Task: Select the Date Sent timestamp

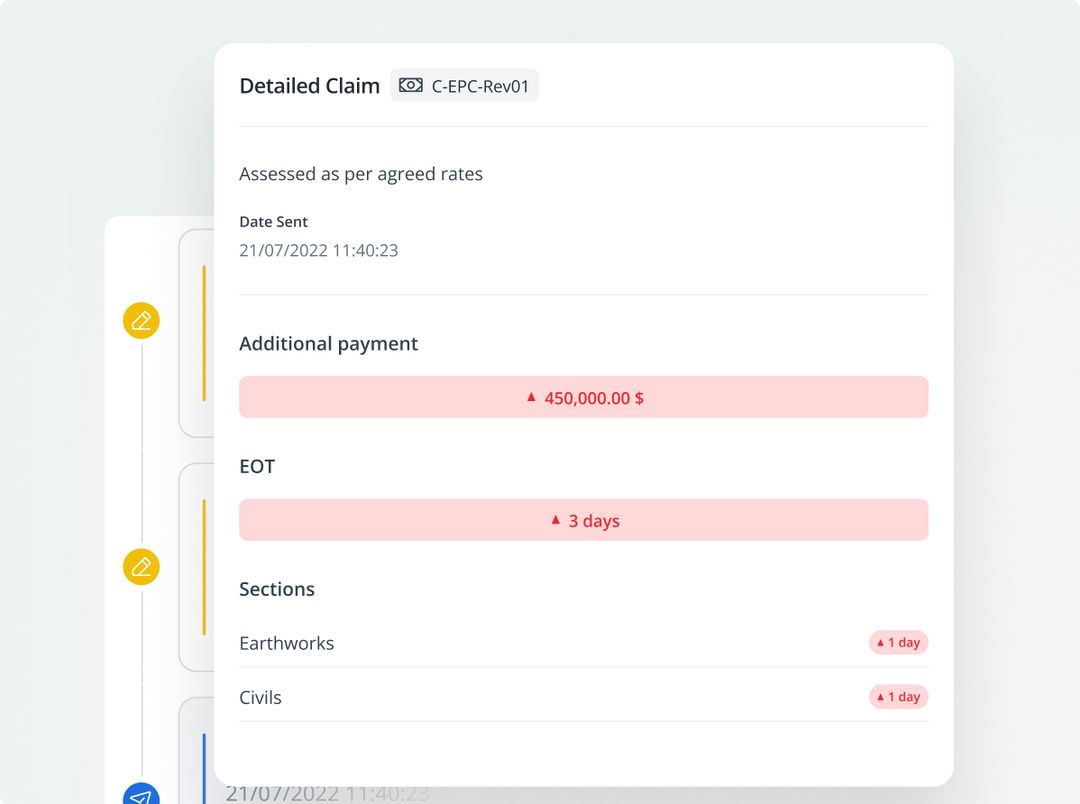Action: [318, 250]
